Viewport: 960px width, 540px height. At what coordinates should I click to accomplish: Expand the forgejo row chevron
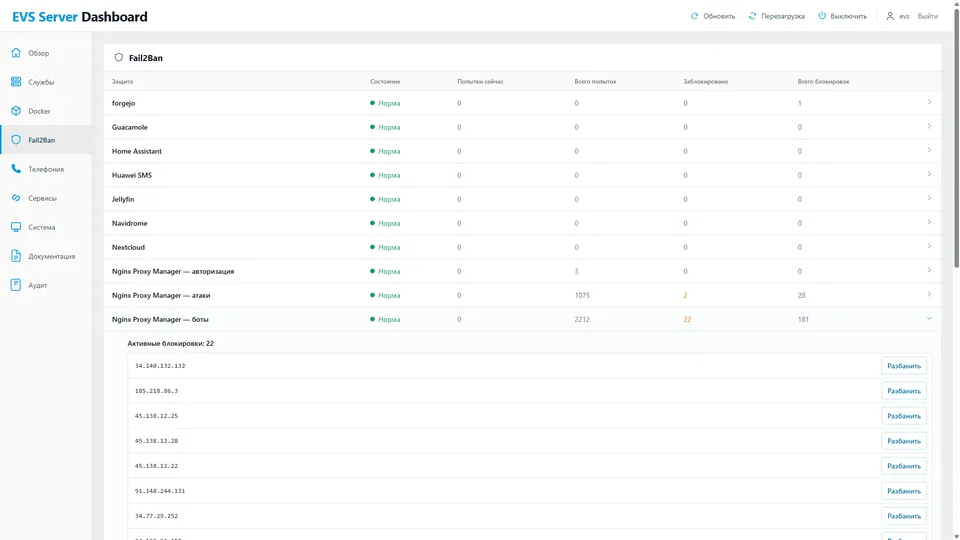(929, 102)
